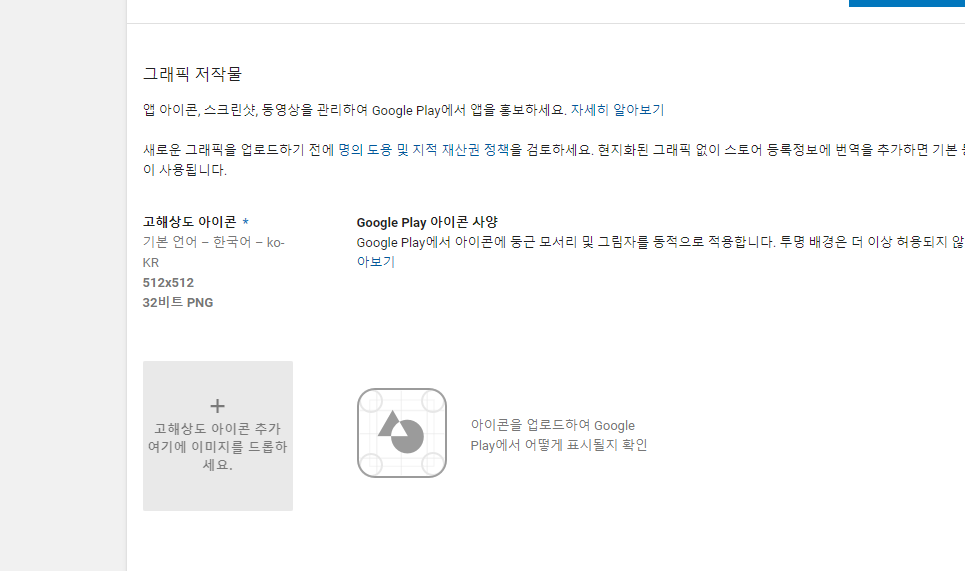
Task: Click the blue asterisk beside 고해상도 아이콘
Action: click(x=246, y=222)
